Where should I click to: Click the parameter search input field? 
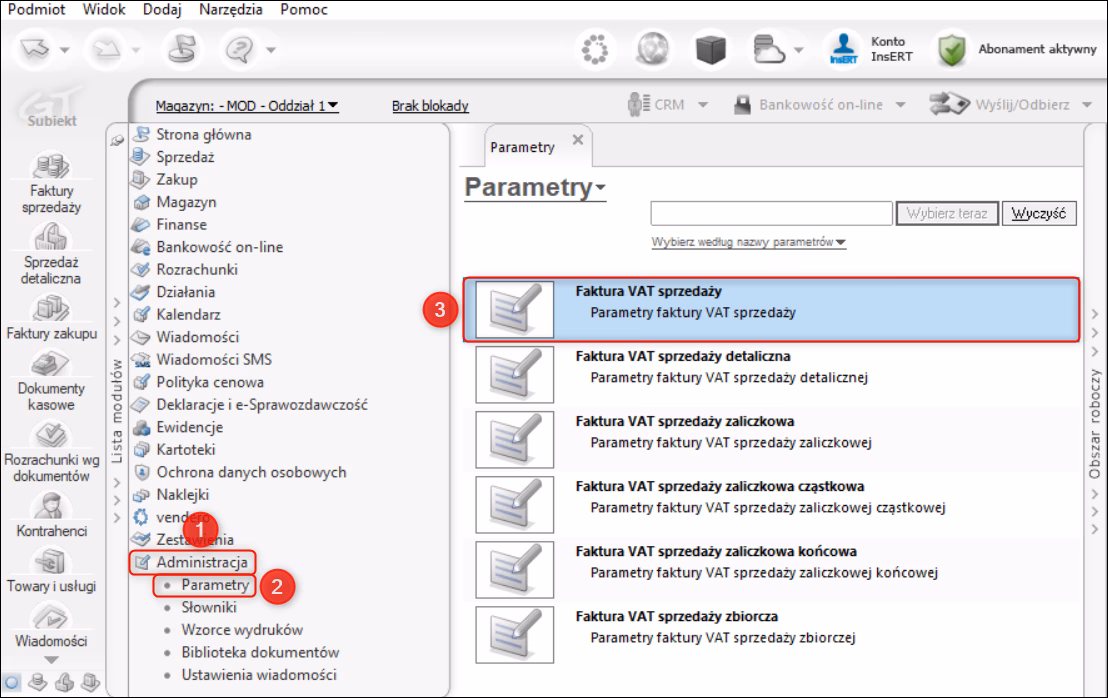tap(772, 213)
